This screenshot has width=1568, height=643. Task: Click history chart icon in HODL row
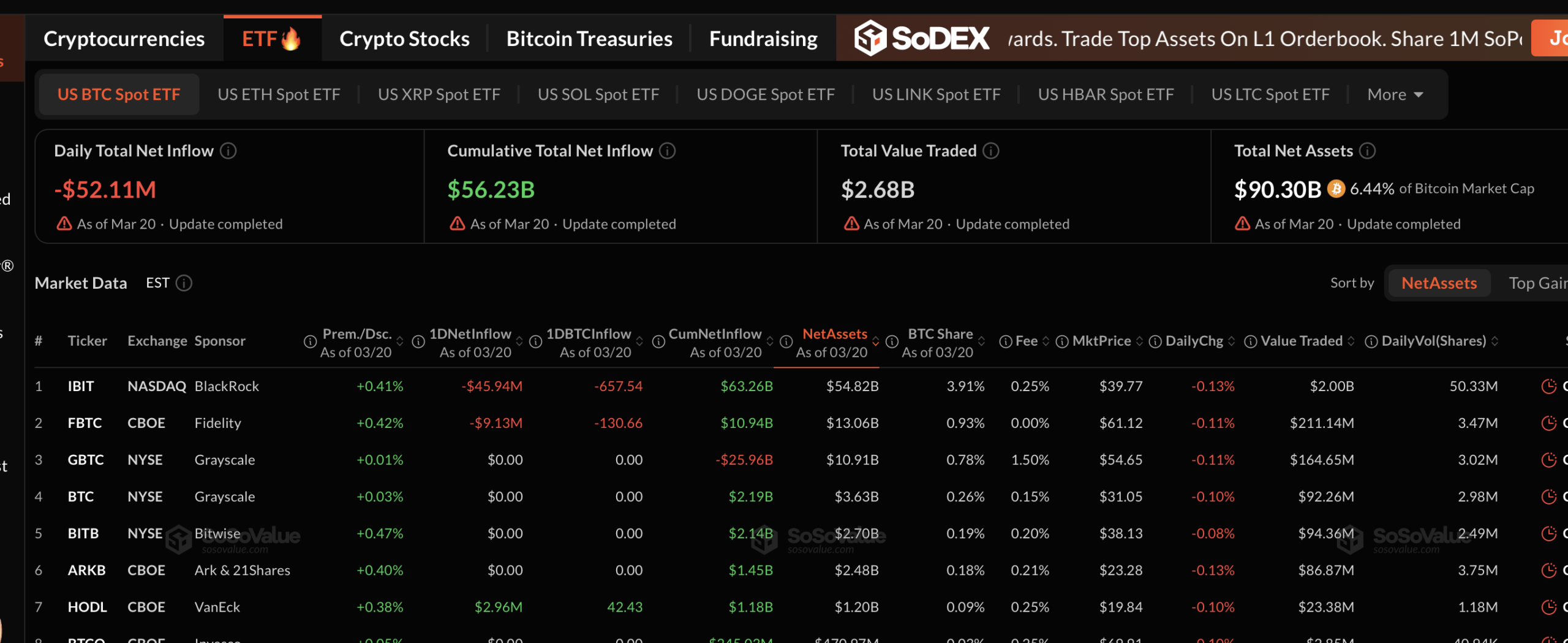(x=1548, y=607)
